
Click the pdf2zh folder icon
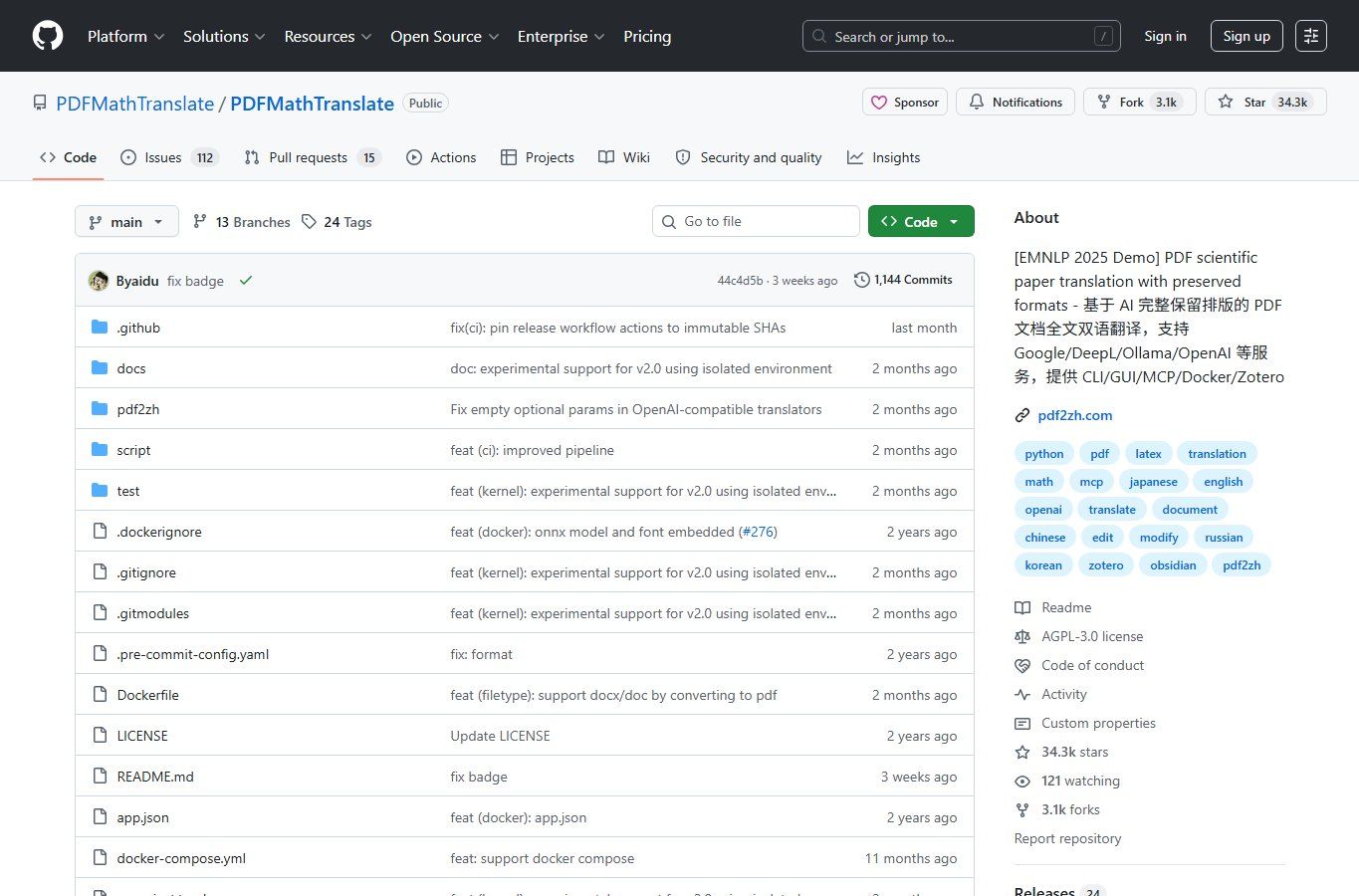coord(100,409)
